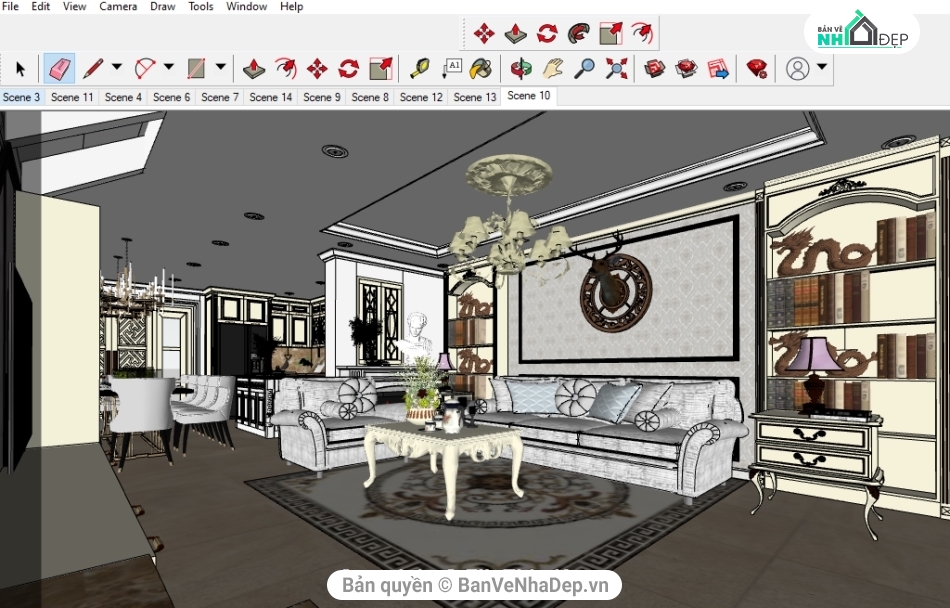Click Move tool in upper Edit toolbar
This screenshot has height=608, width=950.
click(483, 33)
